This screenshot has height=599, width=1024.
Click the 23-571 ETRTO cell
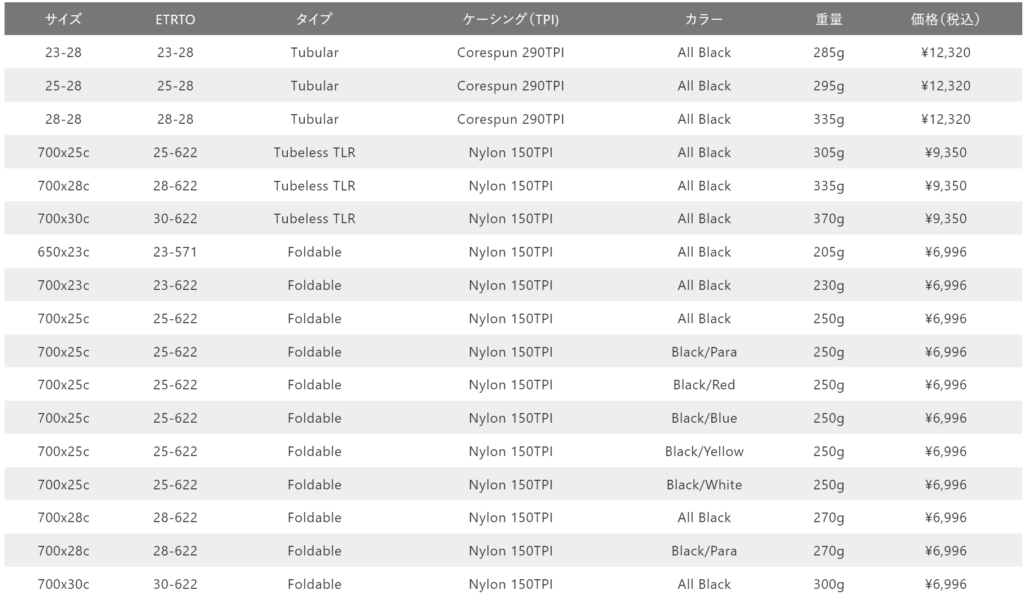[x=175, y=252]
